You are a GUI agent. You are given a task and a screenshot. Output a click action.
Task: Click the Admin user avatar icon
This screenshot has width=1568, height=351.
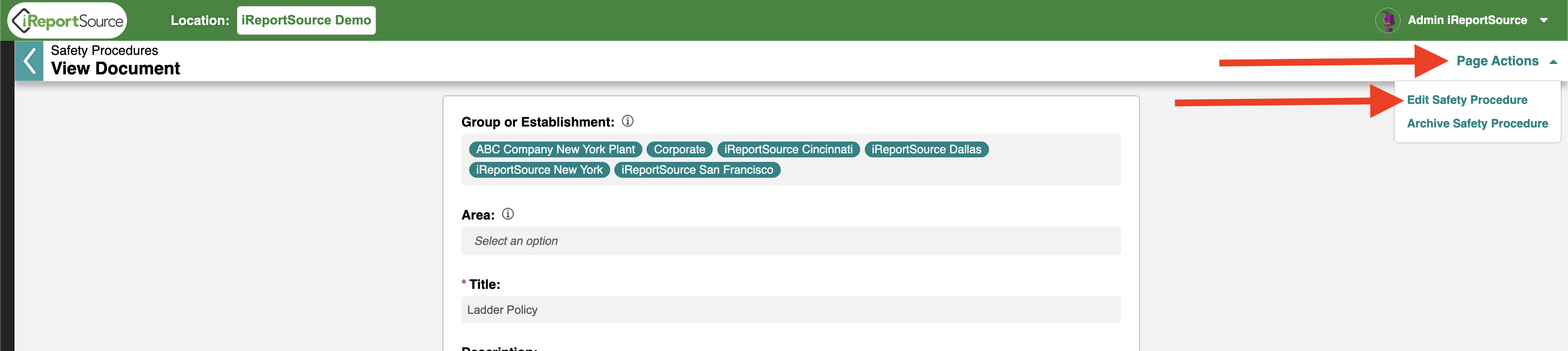point(1387,21)
